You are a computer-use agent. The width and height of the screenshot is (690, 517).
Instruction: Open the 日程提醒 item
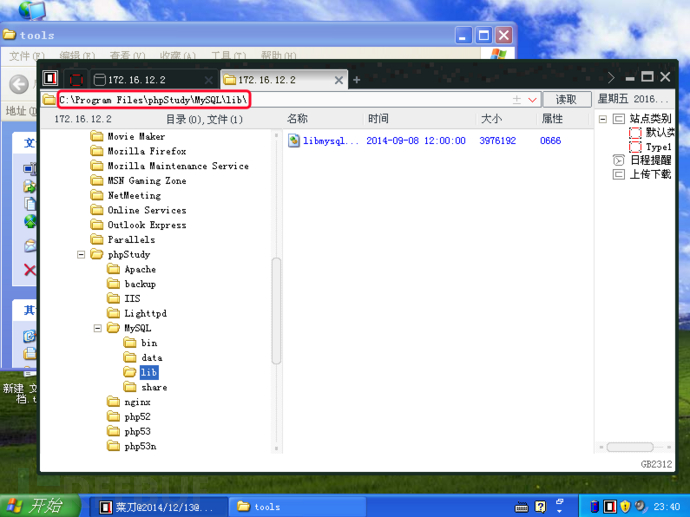point(642,160)
